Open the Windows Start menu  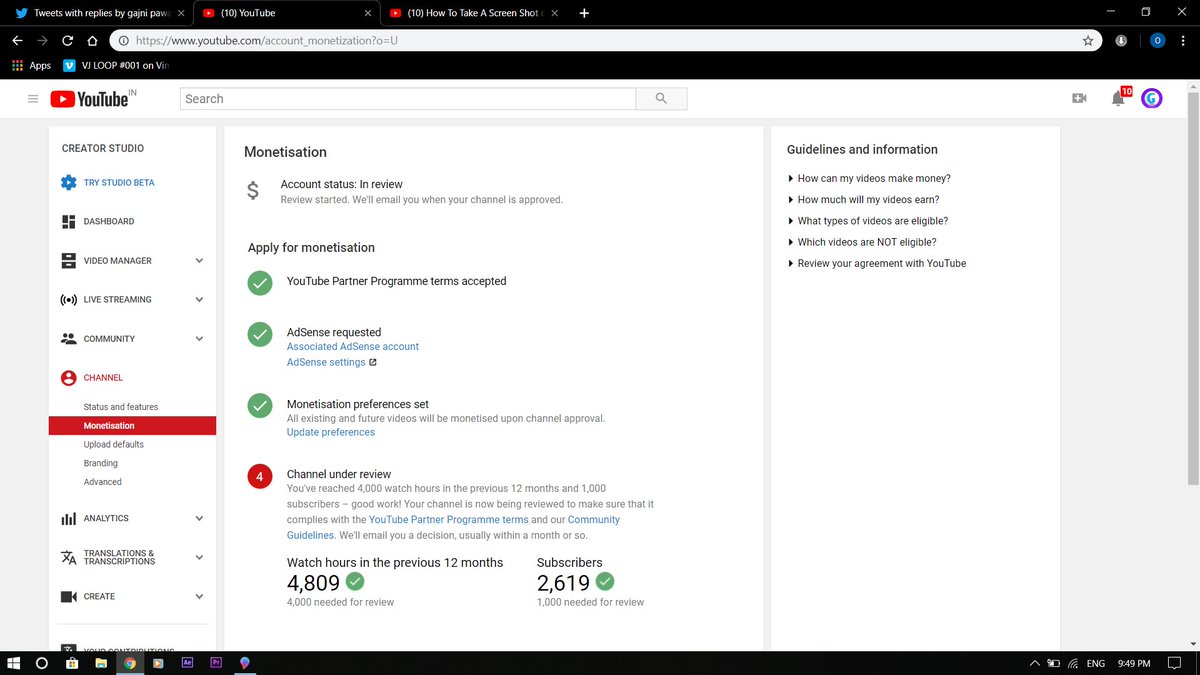14,663
